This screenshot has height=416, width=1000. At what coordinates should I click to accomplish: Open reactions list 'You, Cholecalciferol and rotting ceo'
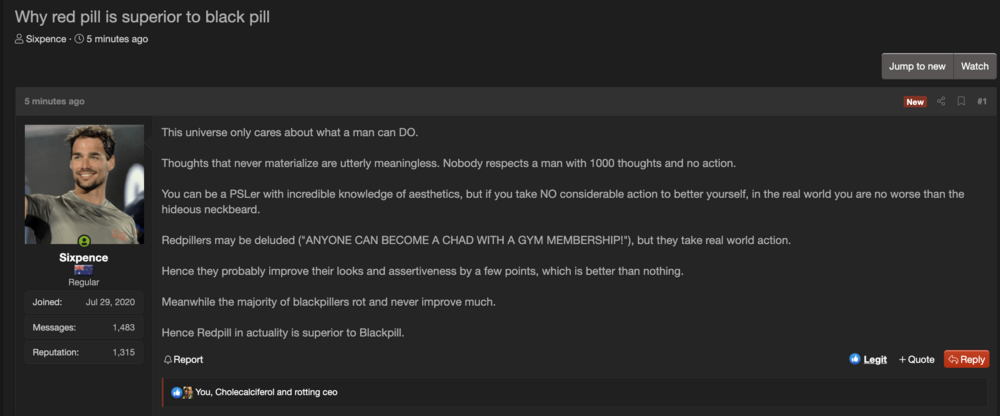tap(266, 392)
